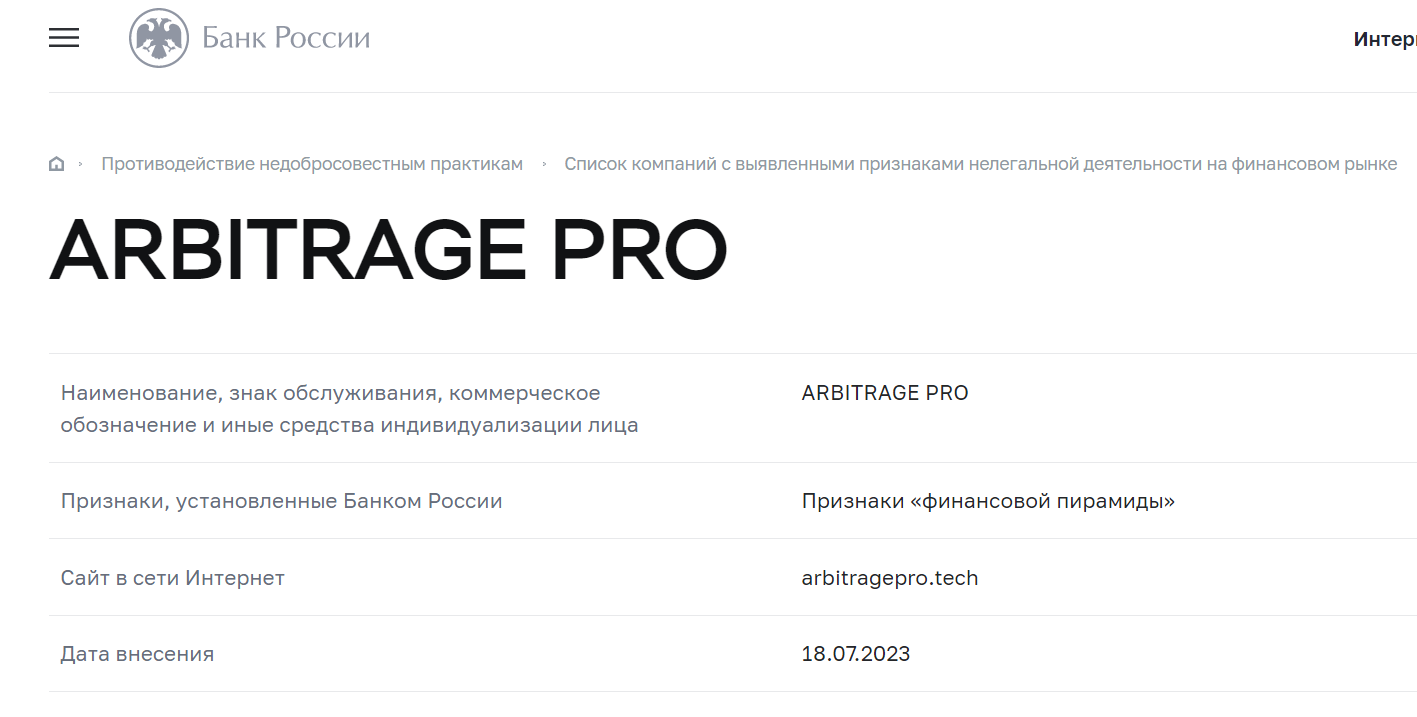Open the partially visible Интер… header link
Viewport: 1417px width, 717px height.
(1385, 39)
